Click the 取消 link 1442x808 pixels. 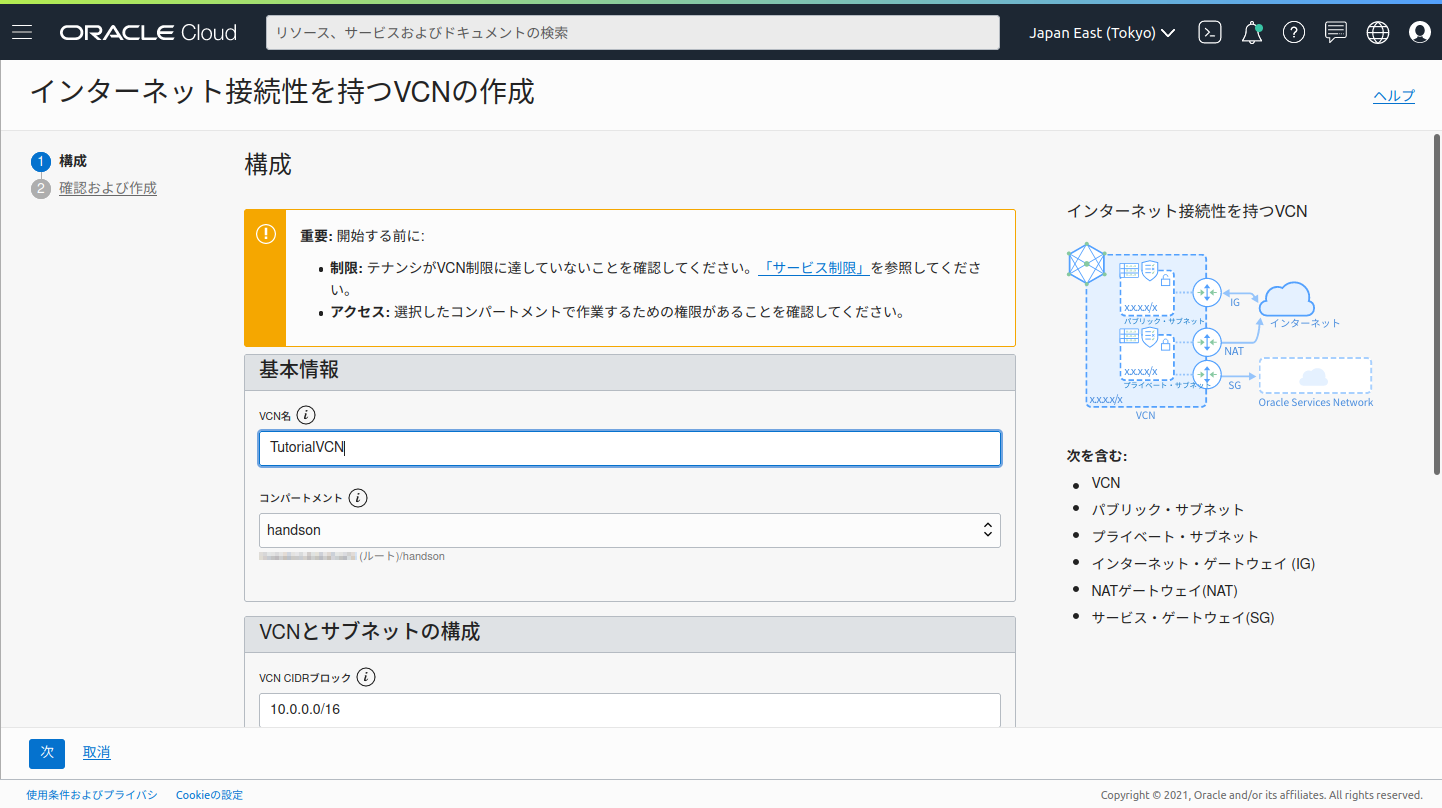point(97,753)
